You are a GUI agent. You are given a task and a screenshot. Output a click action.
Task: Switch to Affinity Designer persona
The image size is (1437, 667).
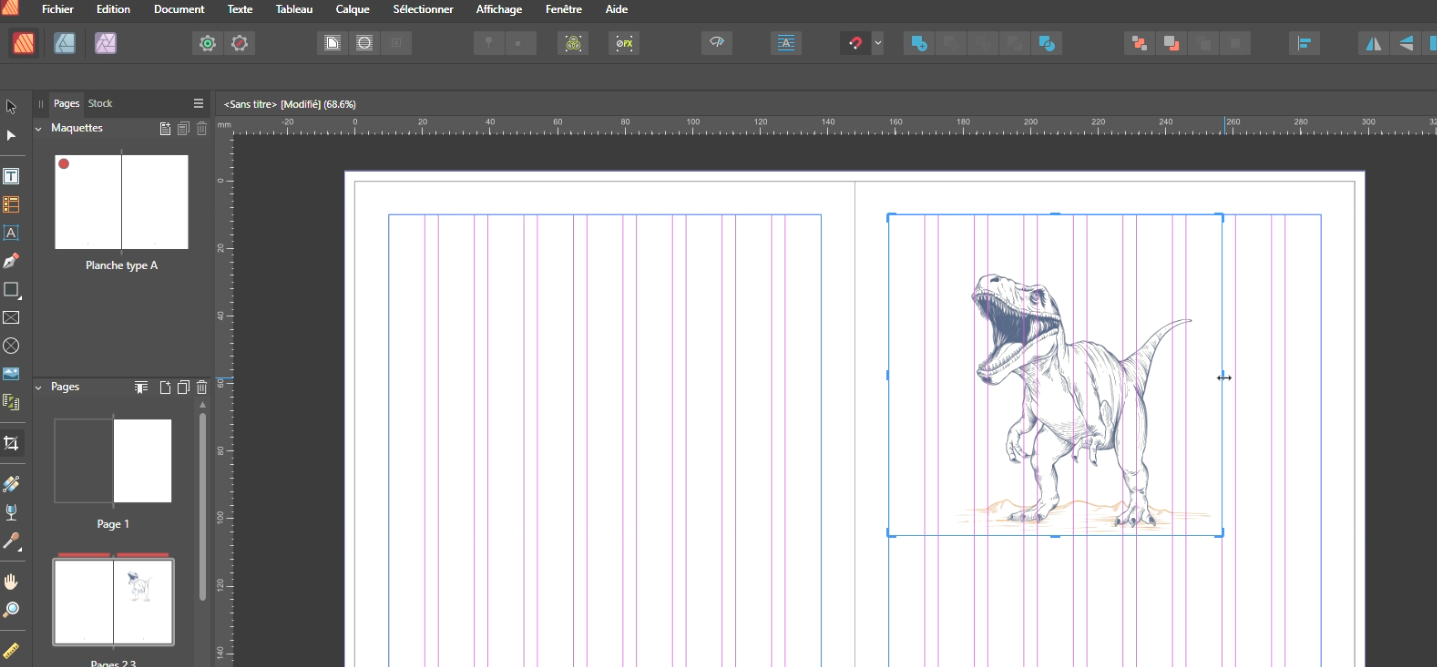pyautogui.click(x=64, y=43)
